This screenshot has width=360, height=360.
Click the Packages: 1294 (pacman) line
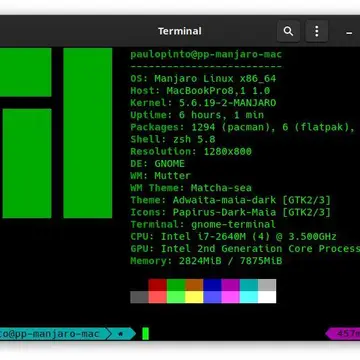pos(242,127)
